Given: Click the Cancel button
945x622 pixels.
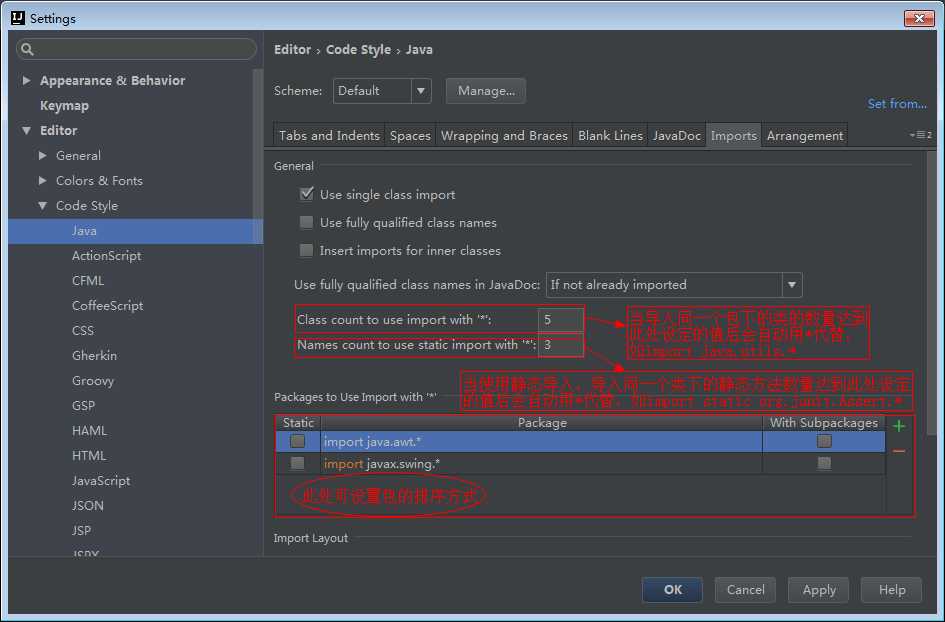Looking at the screenshot, I should 745,589.
